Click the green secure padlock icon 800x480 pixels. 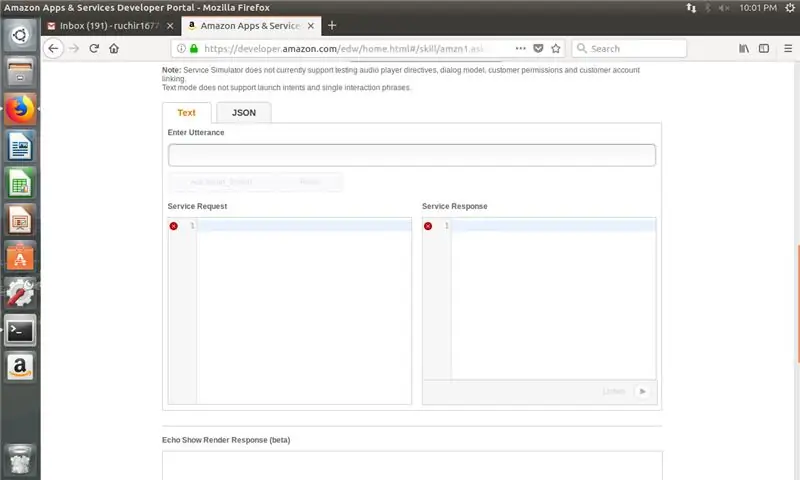click(x=194, y=48)
